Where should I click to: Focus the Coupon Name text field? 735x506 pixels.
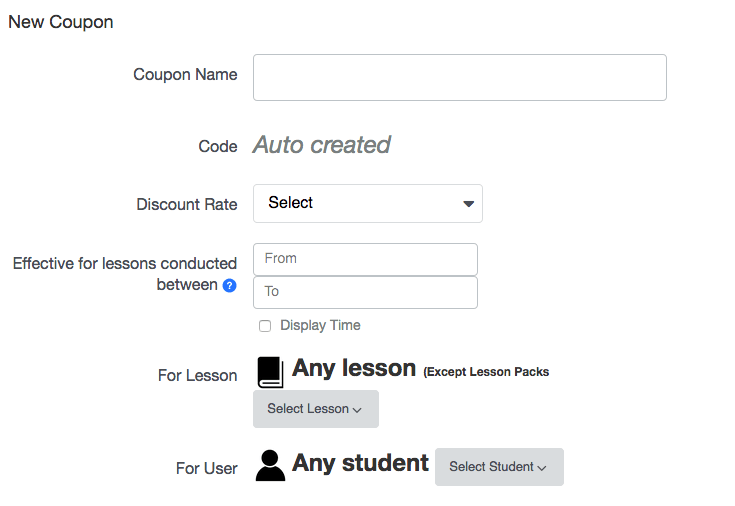tap(460, 77)
